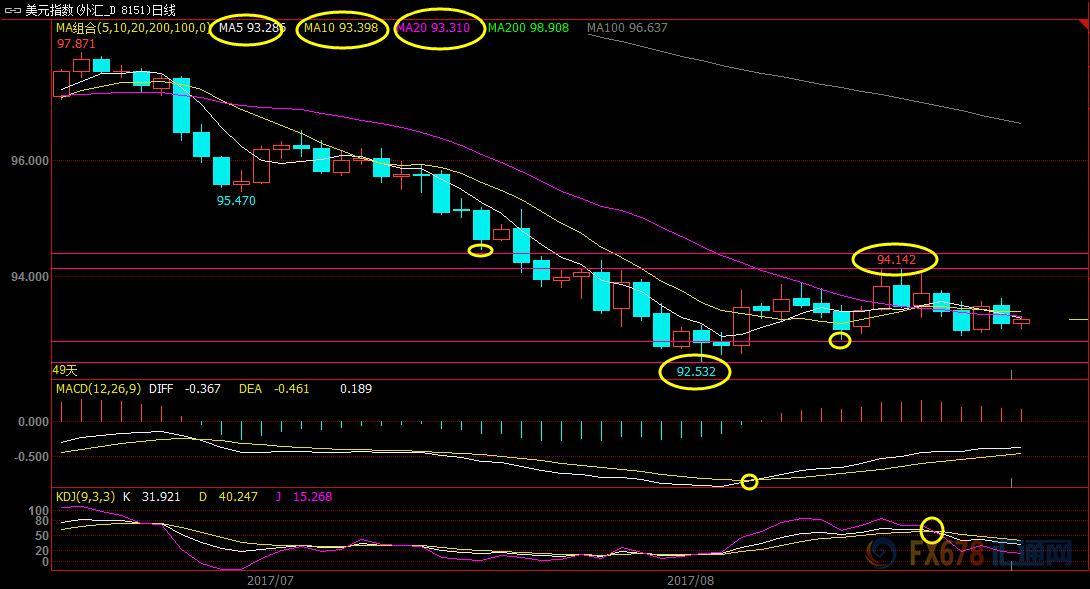This screenshot has height=589, width=1090.
Task: Open the MACD(12,26,9) indicator label
Action: (x=99, y=389)
